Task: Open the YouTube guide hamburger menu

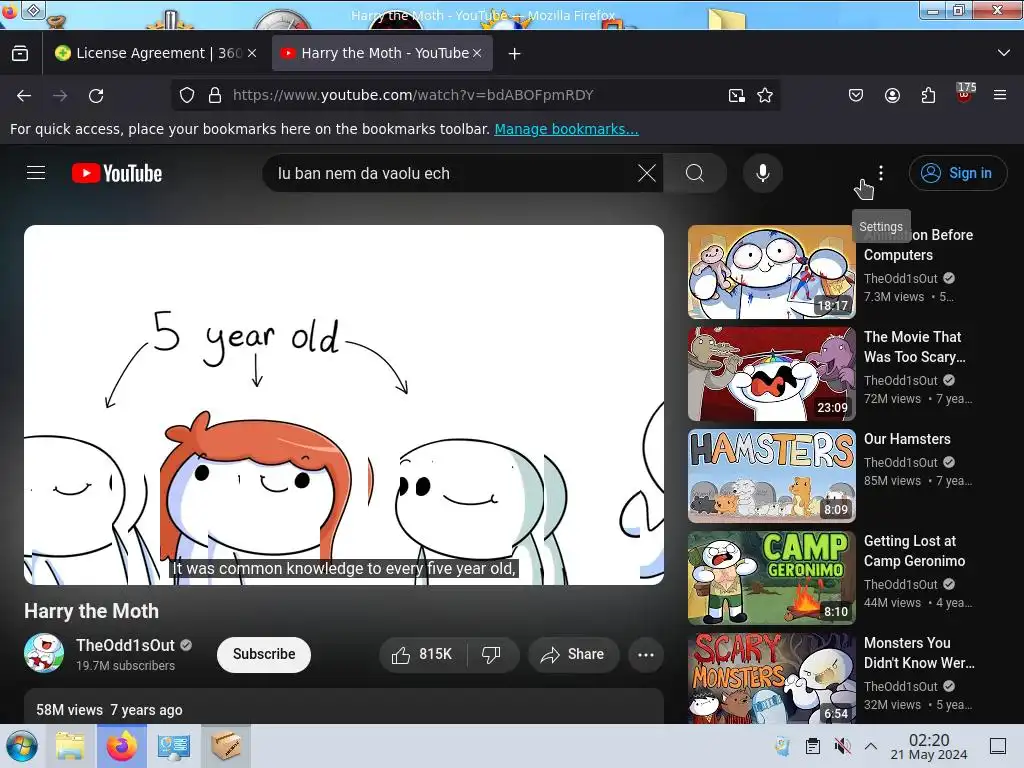Action: 36,173
